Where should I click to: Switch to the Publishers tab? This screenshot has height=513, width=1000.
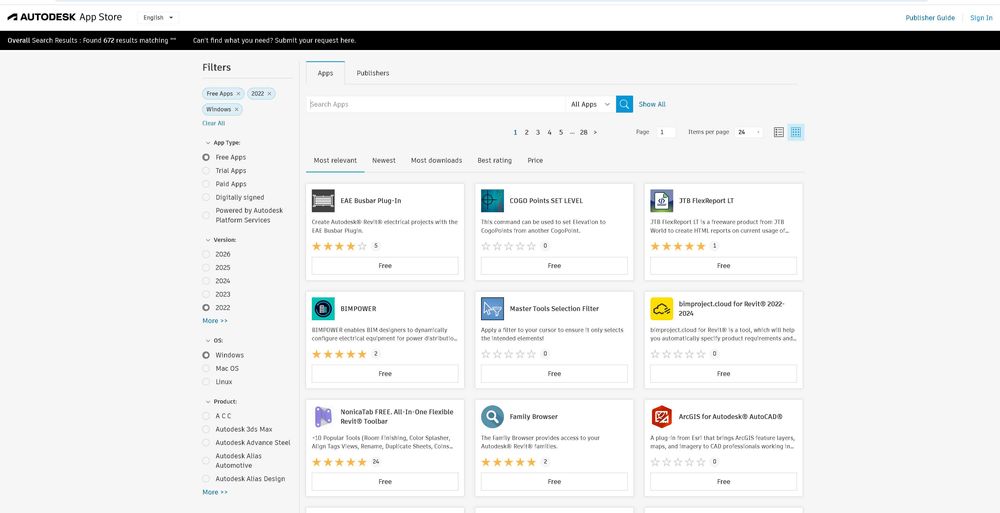pos(373,73)
